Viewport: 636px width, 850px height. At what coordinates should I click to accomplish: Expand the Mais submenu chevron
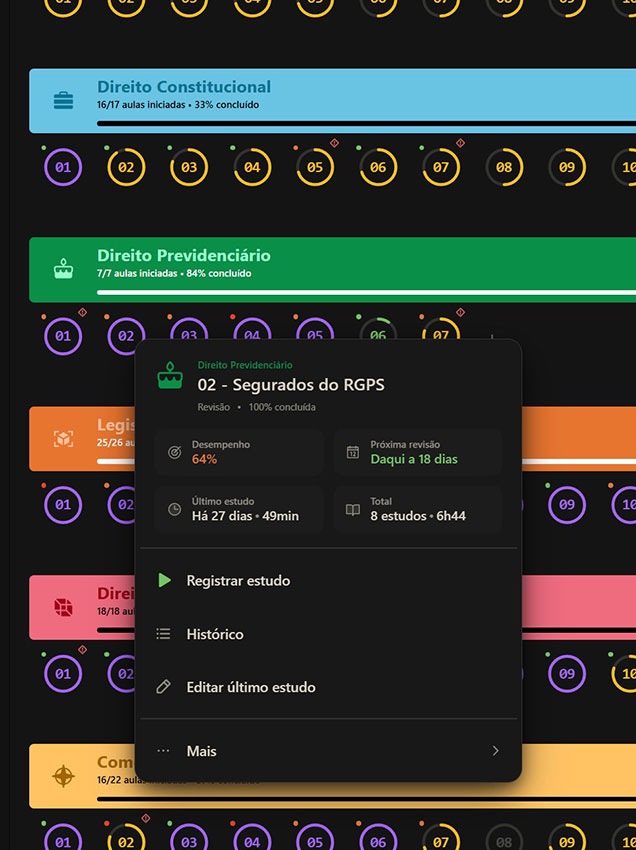(495, 751)
